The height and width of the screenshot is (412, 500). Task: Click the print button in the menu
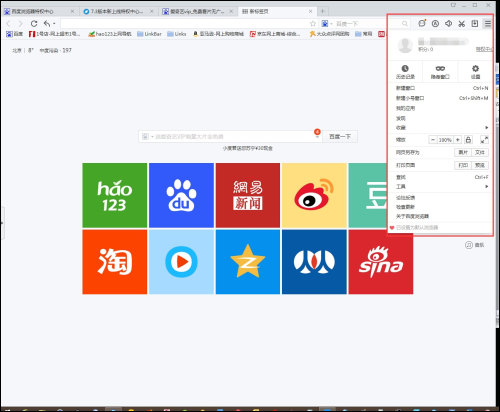(463, 165)
